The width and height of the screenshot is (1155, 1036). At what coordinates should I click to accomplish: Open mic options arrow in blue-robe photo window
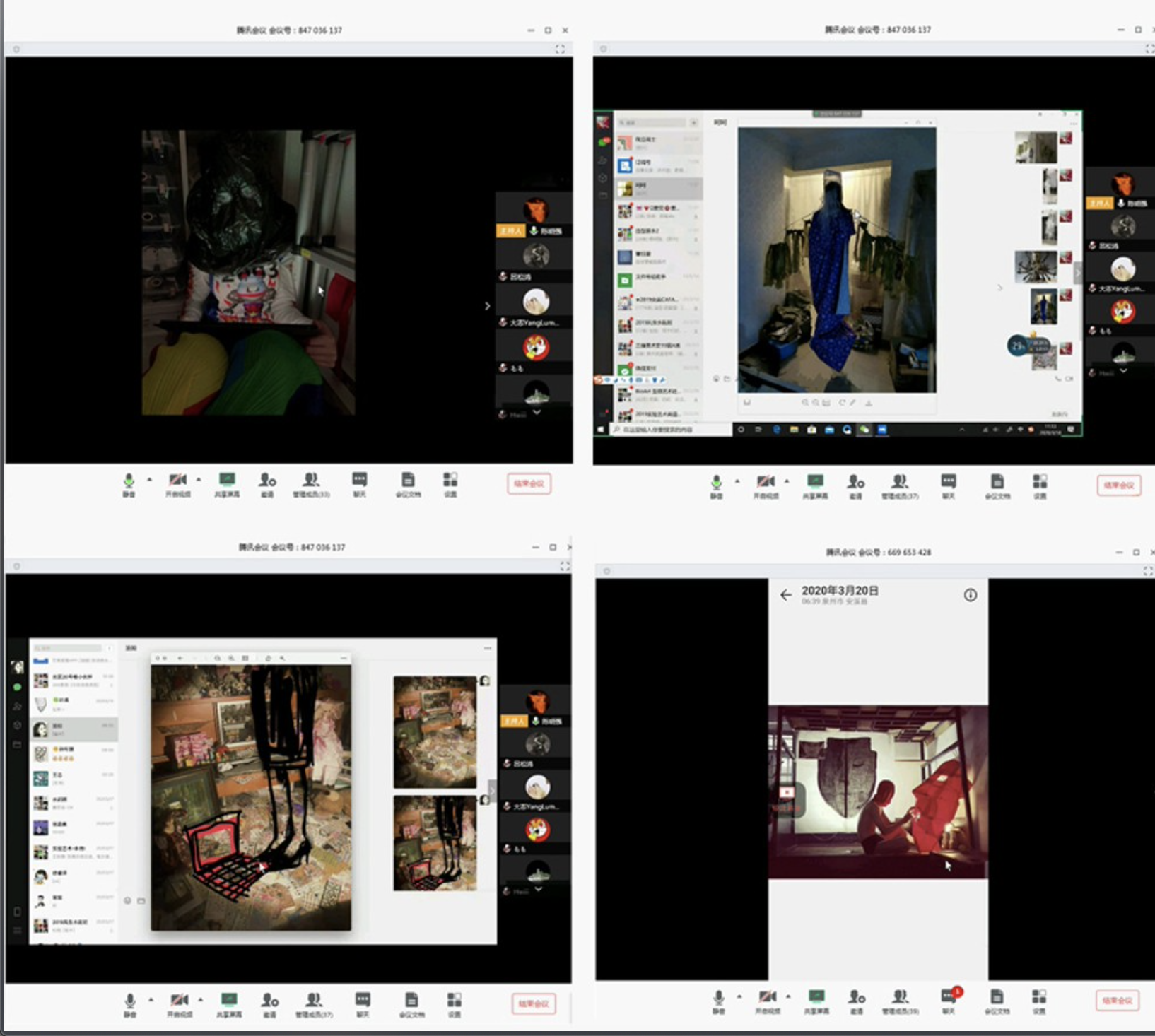coord(737,481)
